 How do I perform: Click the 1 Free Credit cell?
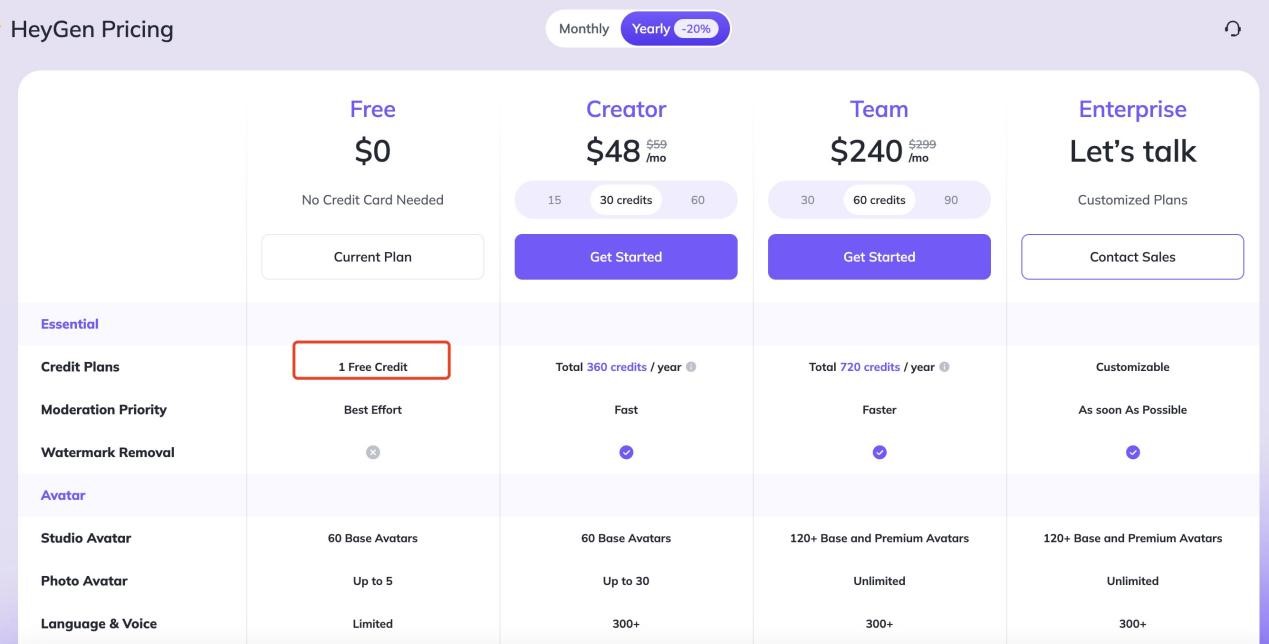[372, 367]
